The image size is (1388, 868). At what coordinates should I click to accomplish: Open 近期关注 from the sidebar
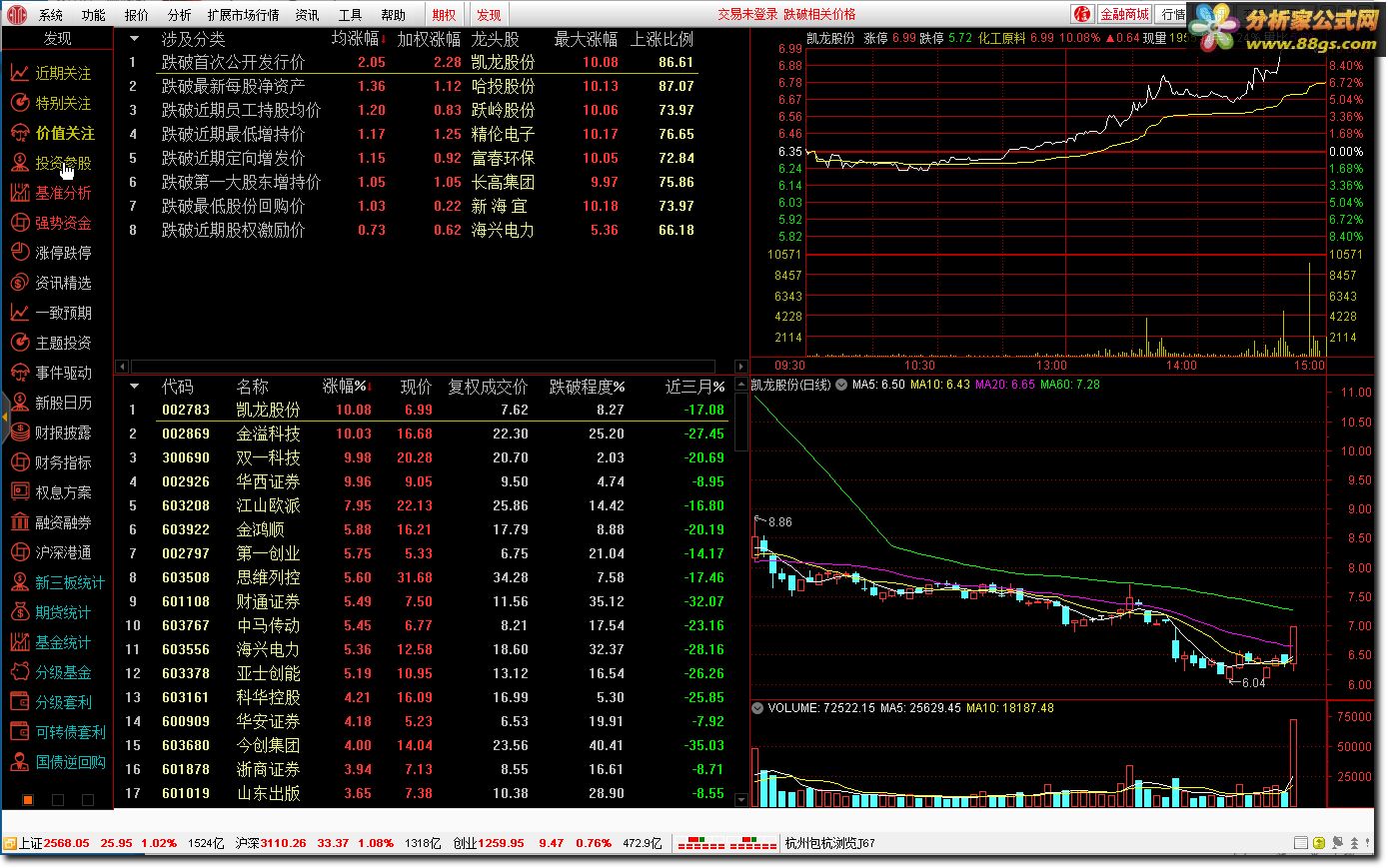pos(50,73)
